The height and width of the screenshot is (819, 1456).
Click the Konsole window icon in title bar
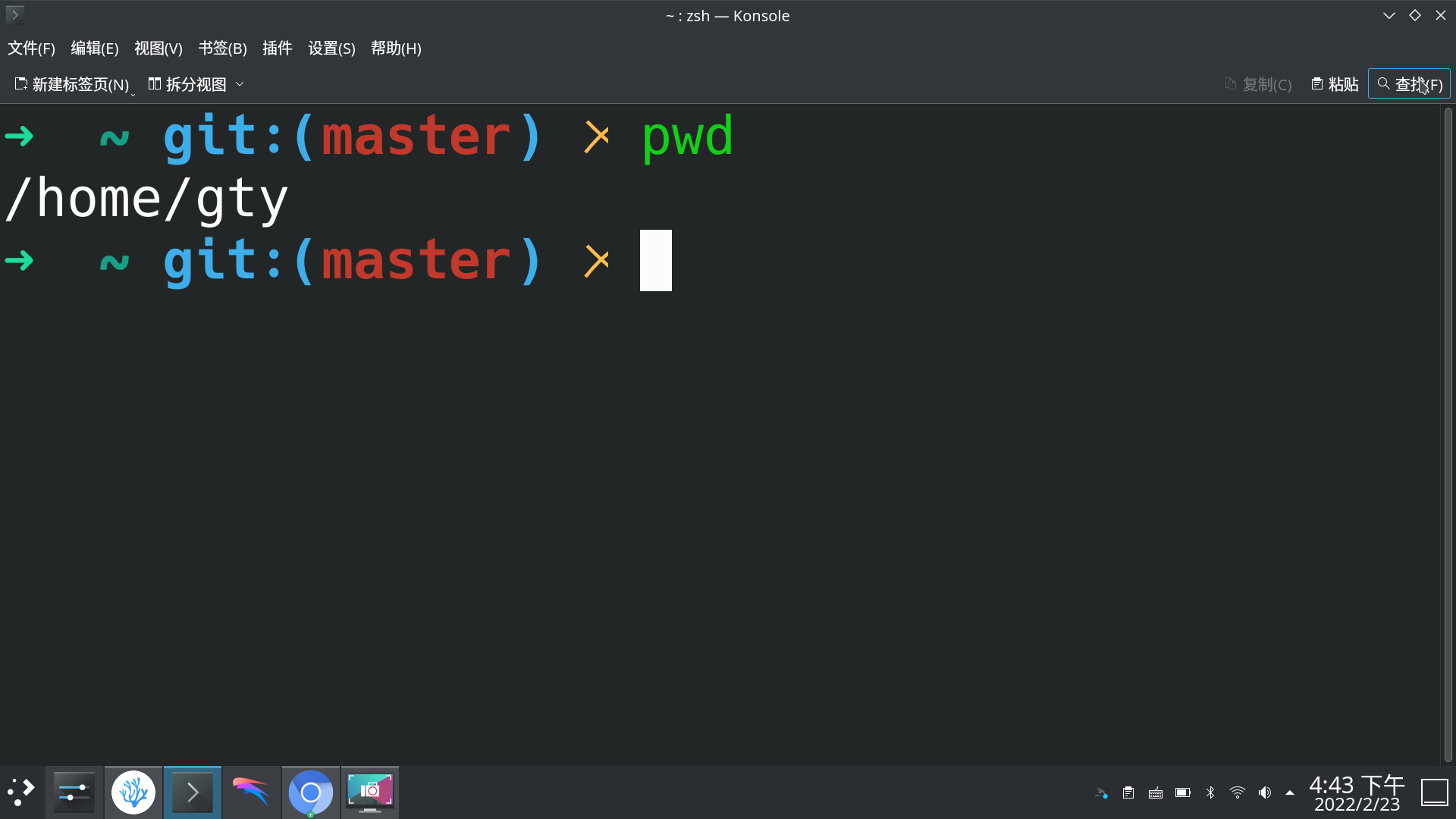point(15,15)
